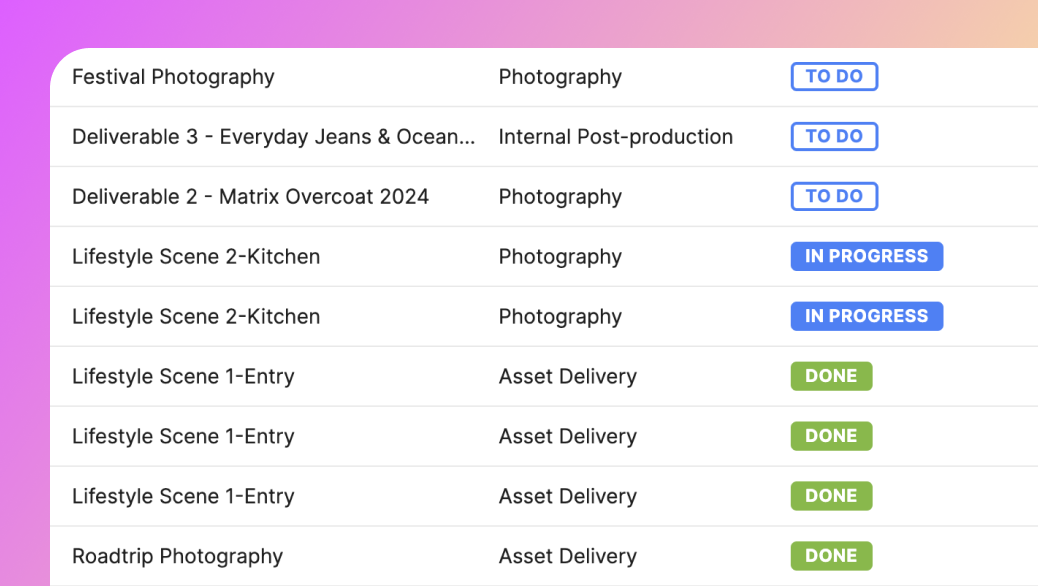Click the DONE badge on the first Lifestyle Scene 1-Entry
The image size is (1038, 586).
point(831,376)
